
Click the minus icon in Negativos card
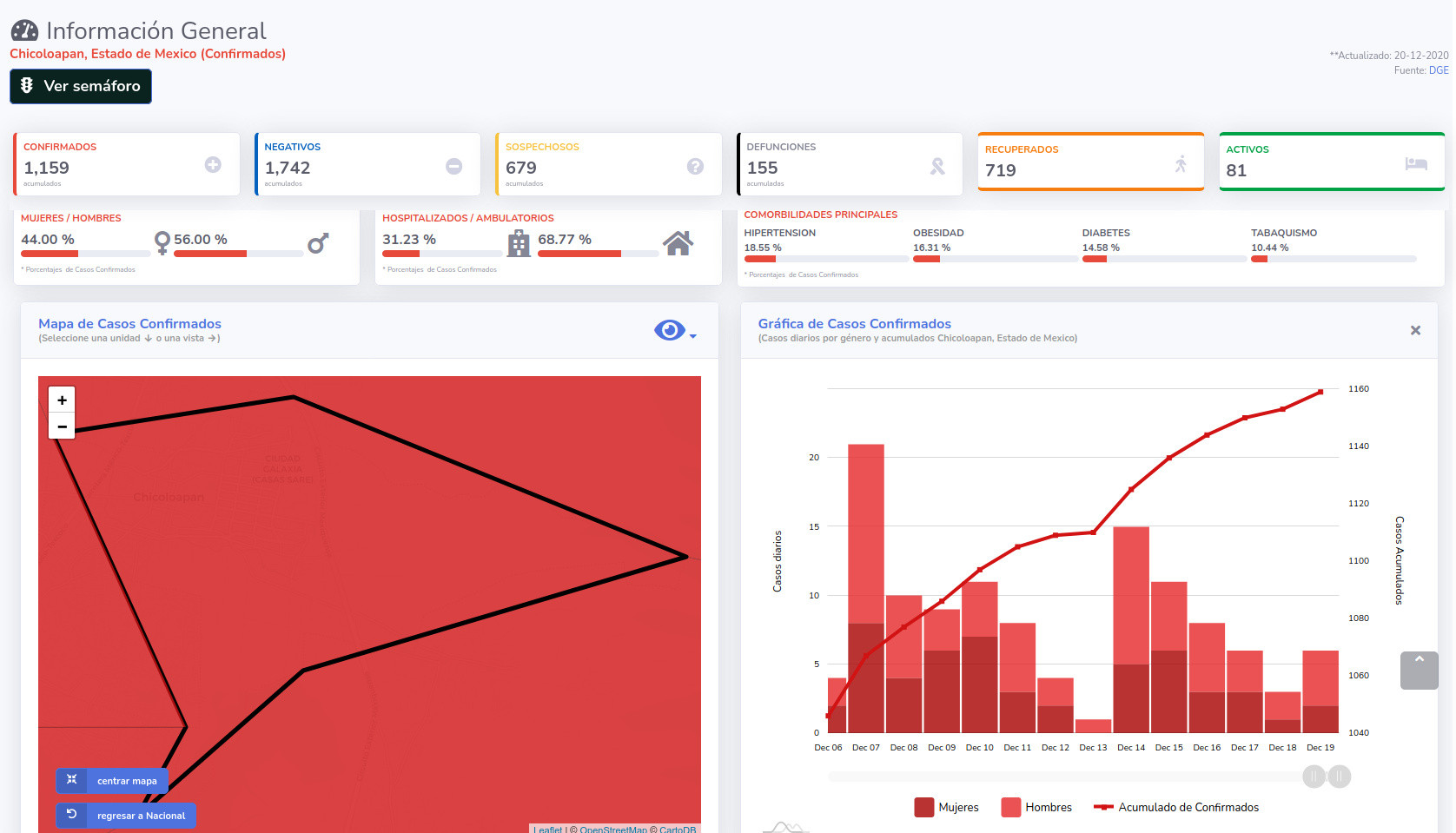pyautogui.click(x=453, y=166)
